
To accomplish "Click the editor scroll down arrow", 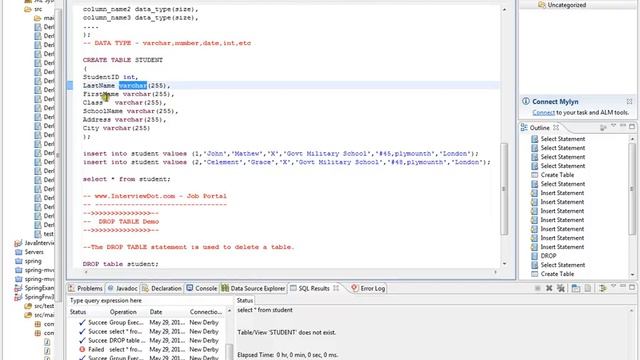I will [504, 264].
